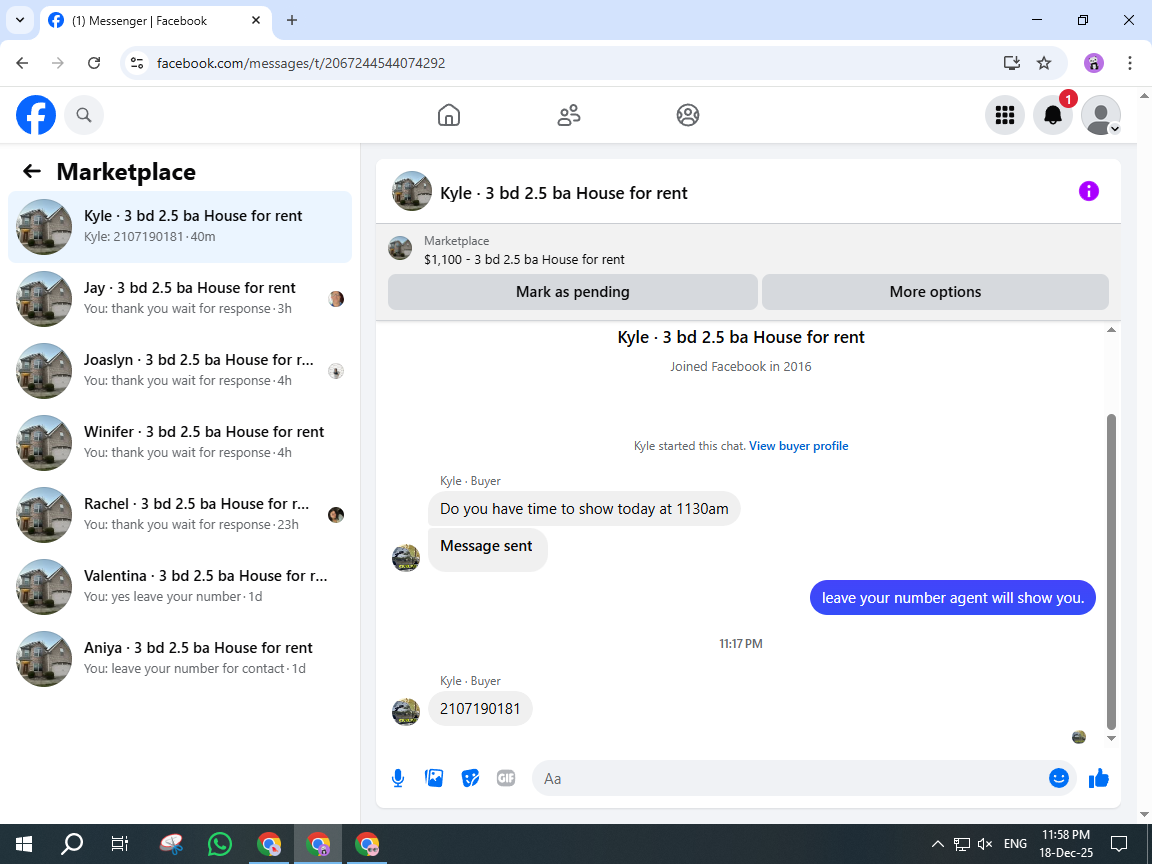This screenshot has width=1152, height=864.
Task: Click "Do you have time to show today" message
Action: (x=584, y=508)
